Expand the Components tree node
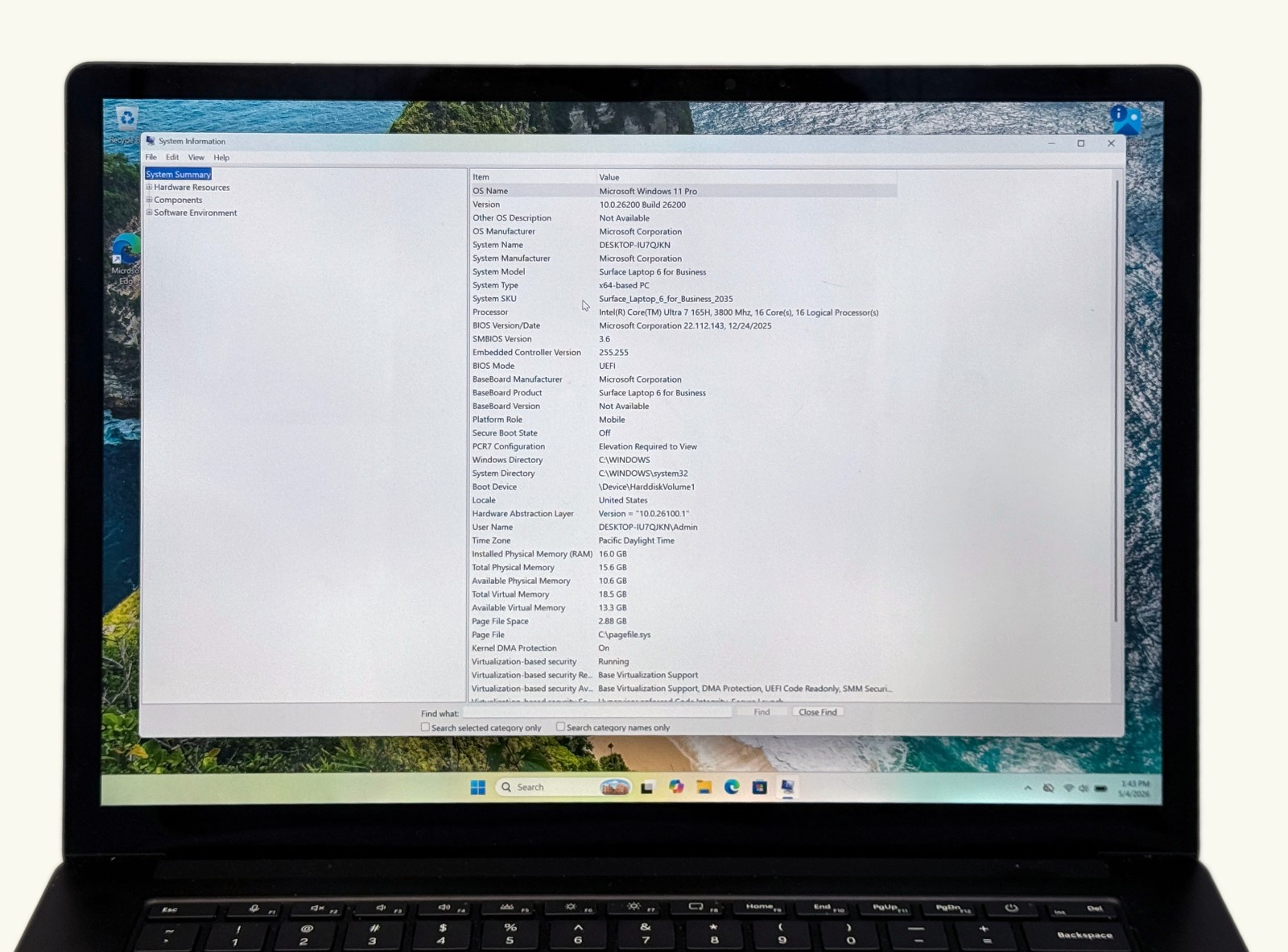The image size is (1288, 952). click(149, 200)
